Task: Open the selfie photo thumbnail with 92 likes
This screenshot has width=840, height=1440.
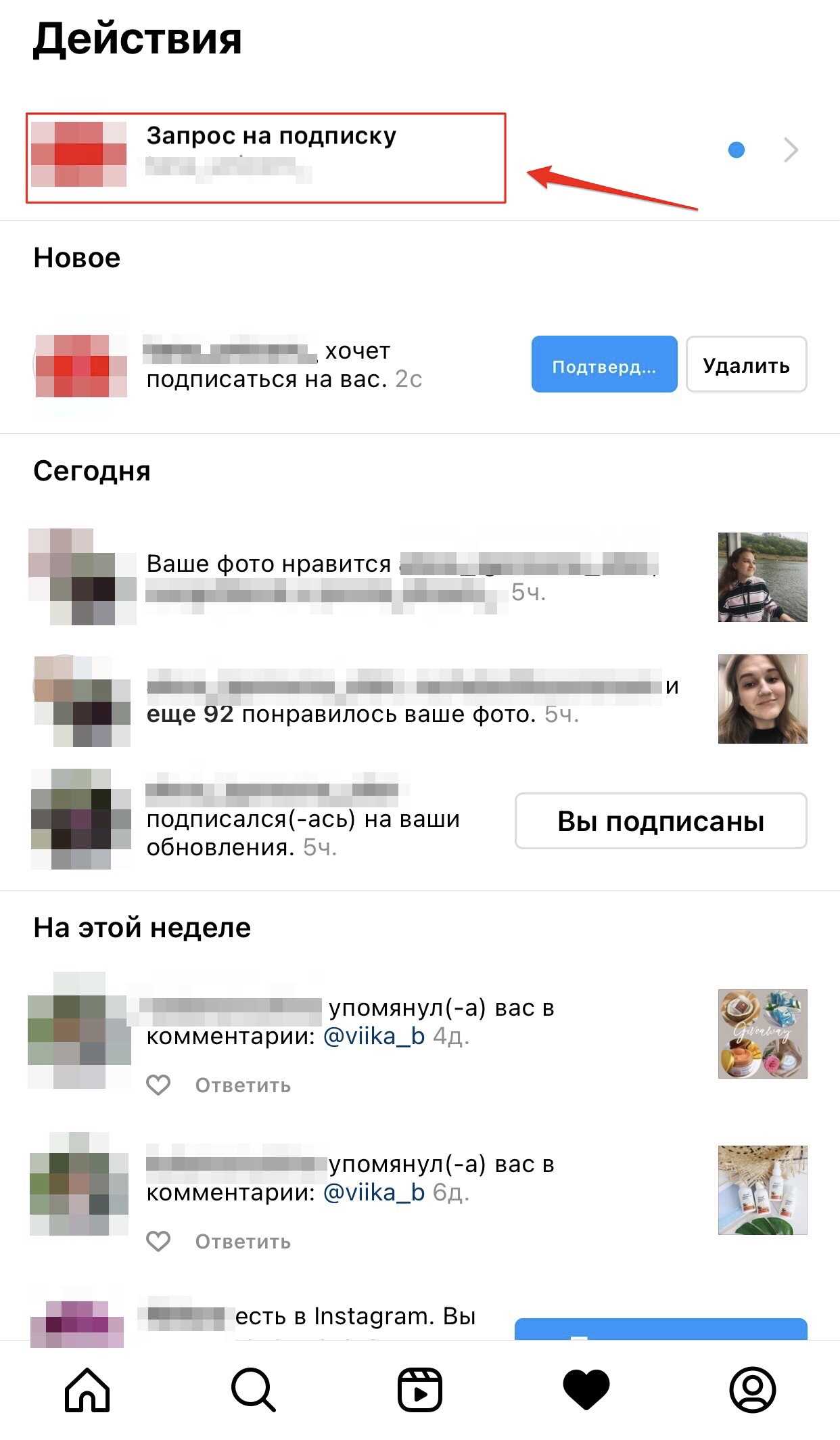Action: click(x=762, y=699)
